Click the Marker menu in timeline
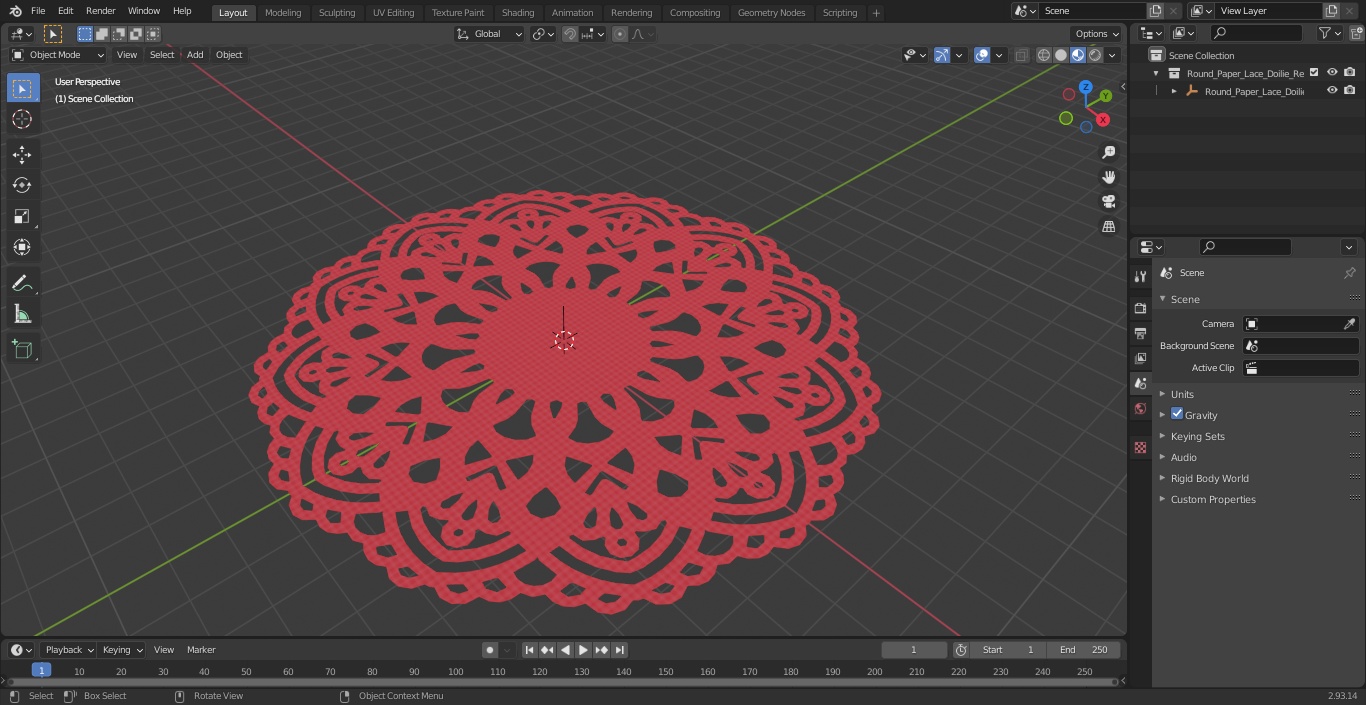The height and width of the screenshot is (705, 1366). click(x=201, y=650)
